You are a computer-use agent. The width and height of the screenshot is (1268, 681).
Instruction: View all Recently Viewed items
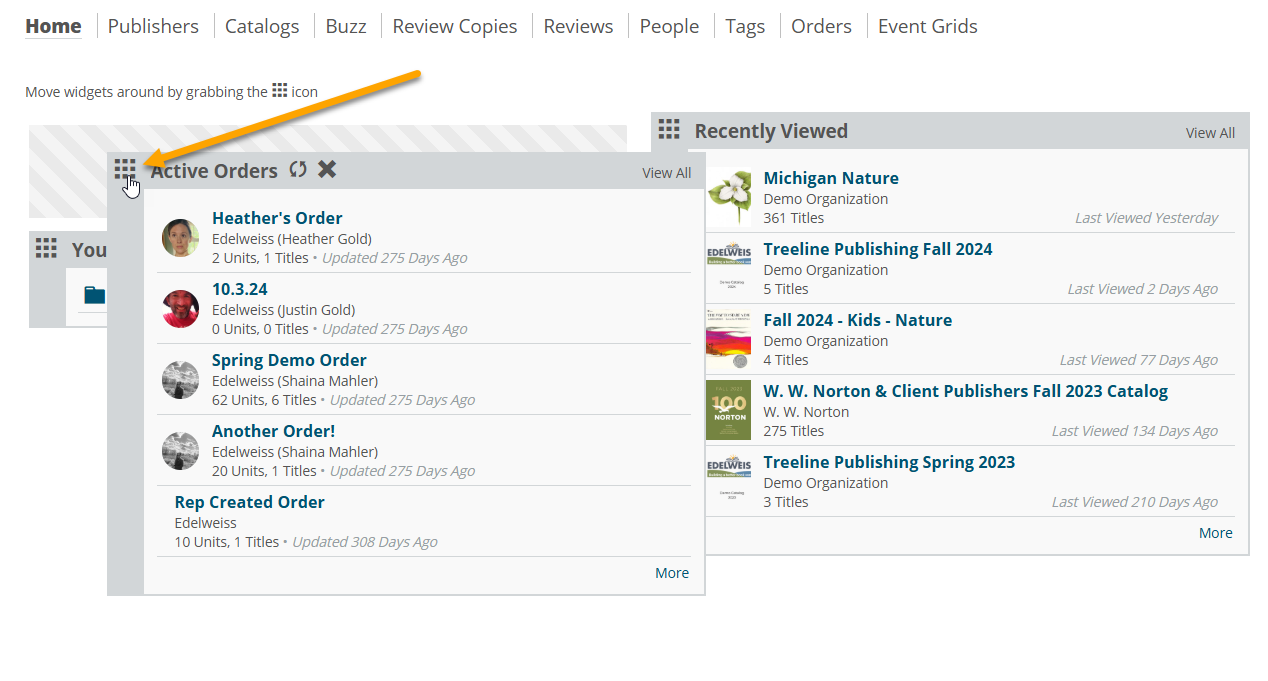tap(1210, 133)
